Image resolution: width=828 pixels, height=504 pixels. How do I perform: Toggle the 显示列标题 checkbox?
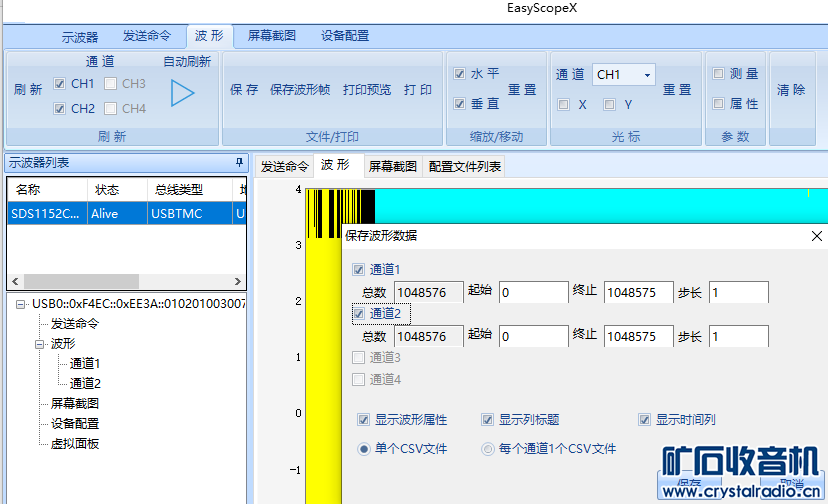487,420
